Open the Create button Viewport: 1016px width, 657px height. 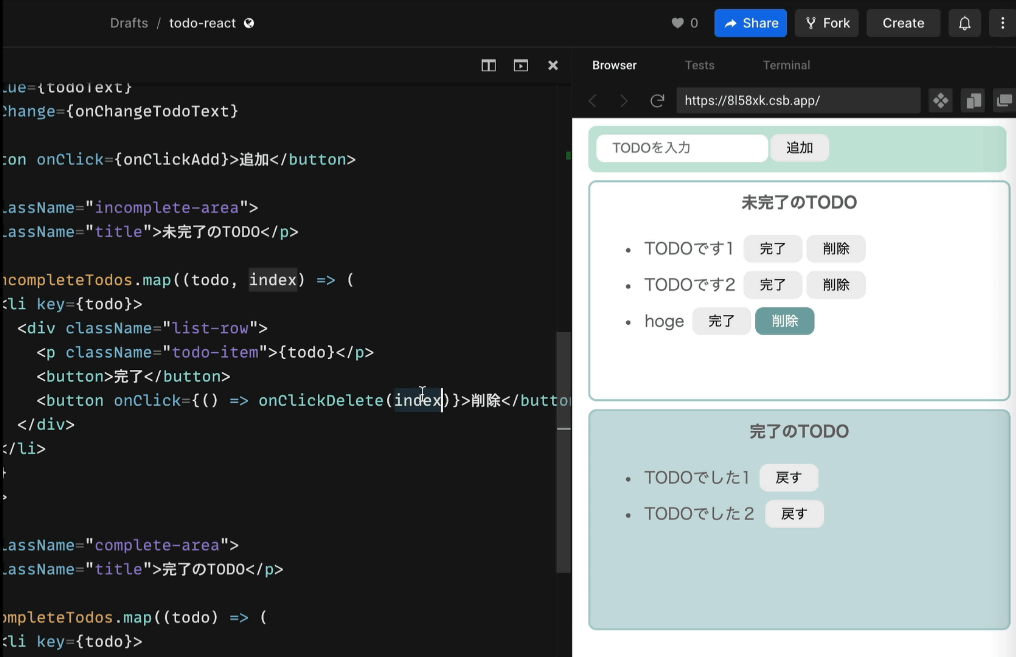(x=903, y=23)
